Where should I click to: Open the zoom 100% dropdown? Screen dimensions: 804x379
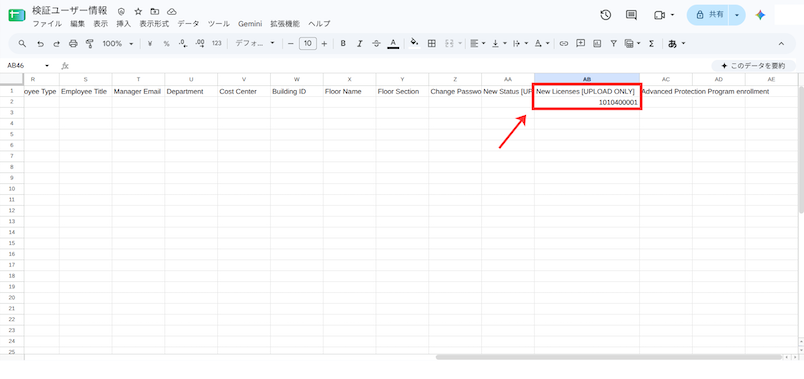pyautogui.click(x=117, y=44)
